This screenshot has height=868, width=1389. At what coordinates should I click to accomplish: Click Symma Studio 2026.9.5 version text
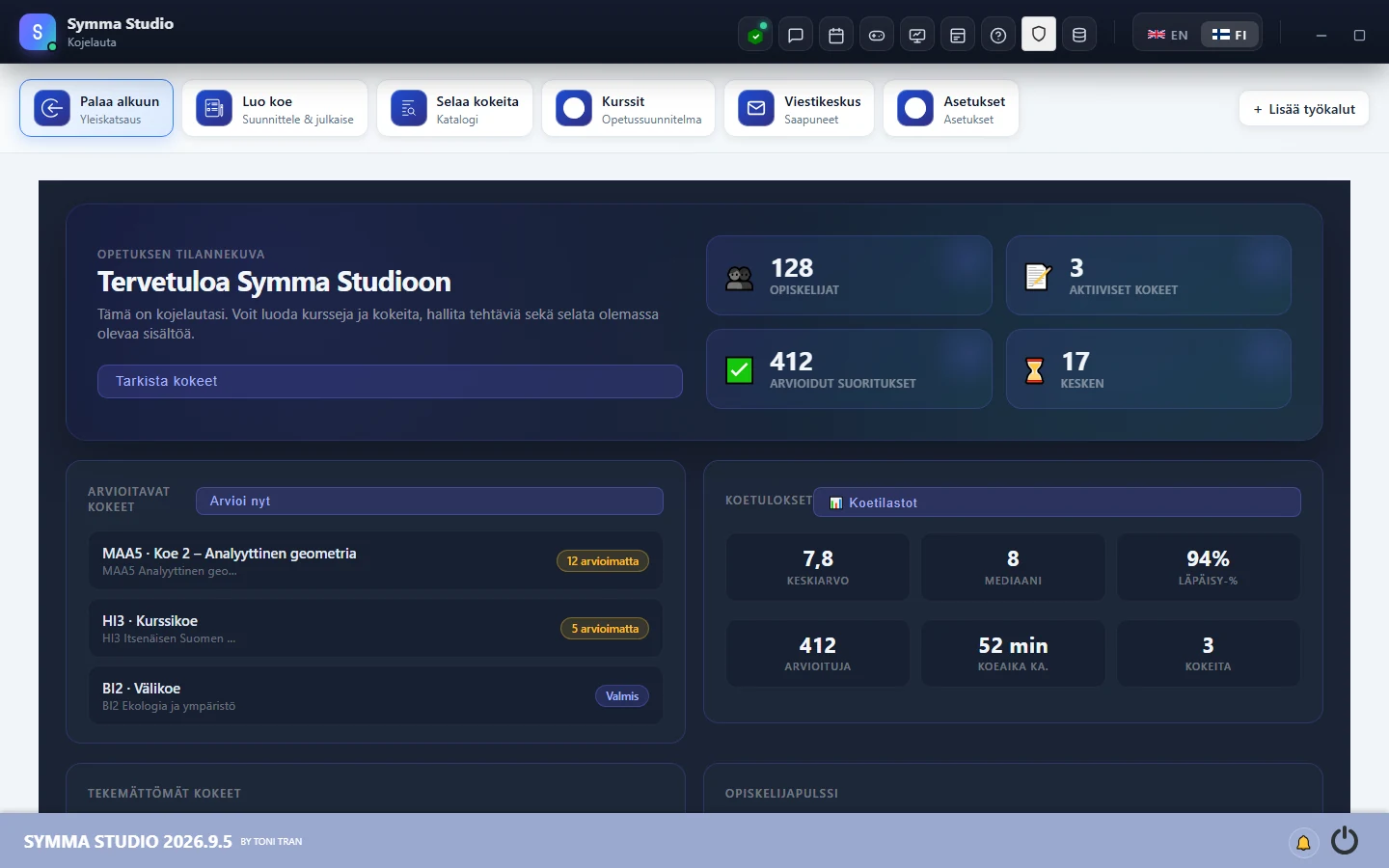128,842
